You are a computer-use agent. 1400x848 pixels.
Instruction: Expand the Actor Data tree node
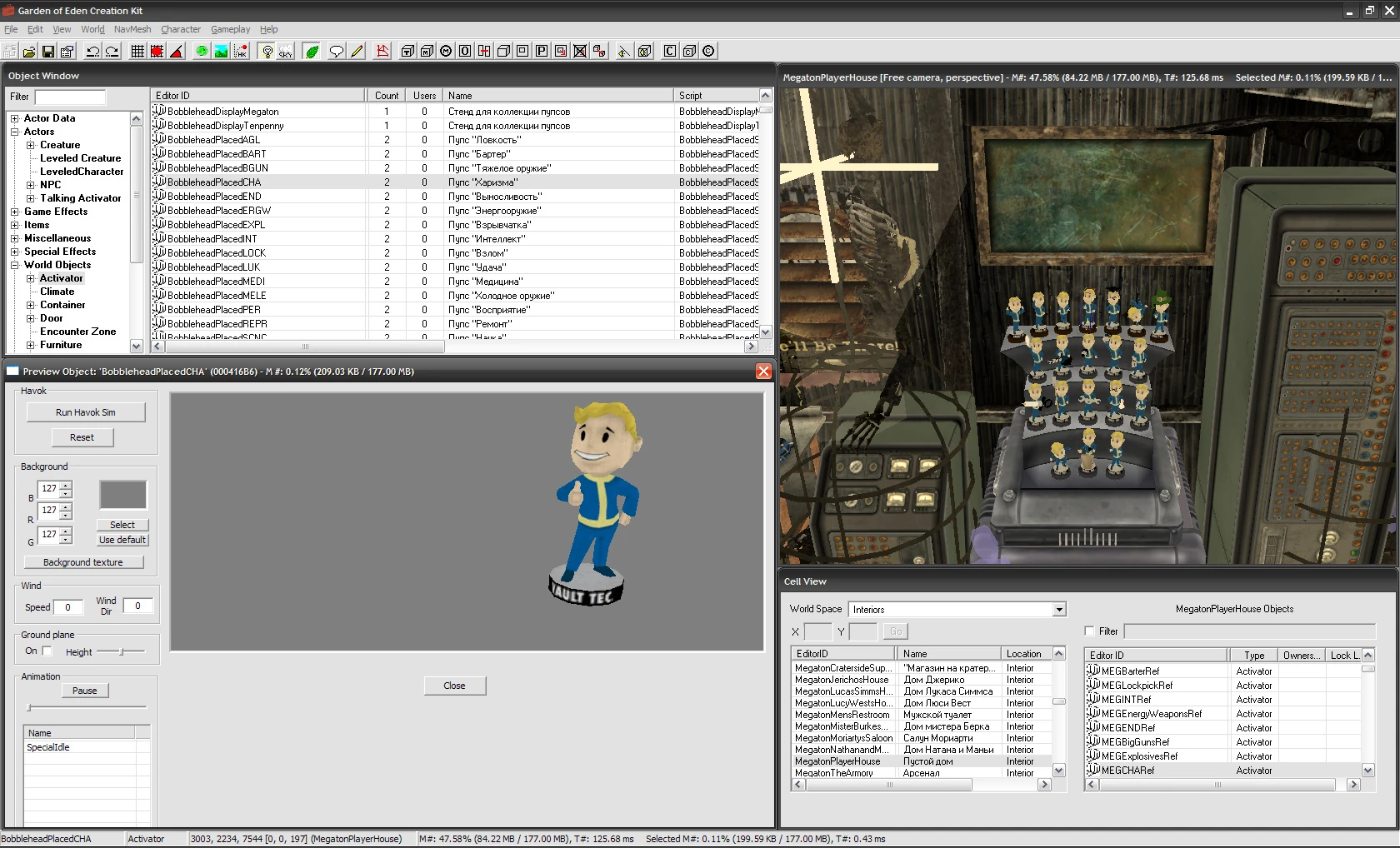tap(15, 118)
